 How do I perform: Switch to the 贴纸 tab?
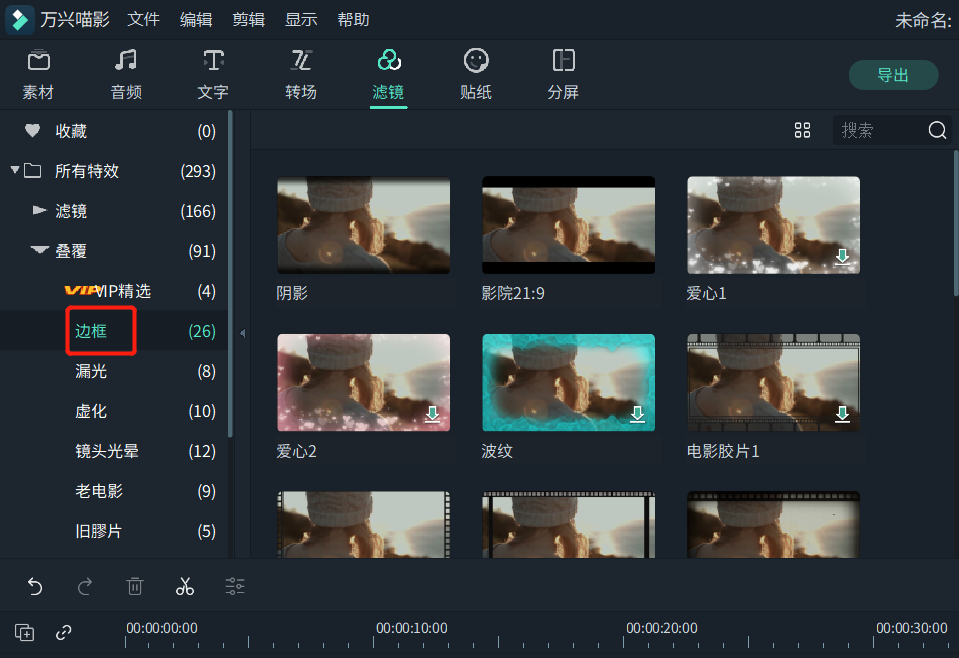click(476, 74)
